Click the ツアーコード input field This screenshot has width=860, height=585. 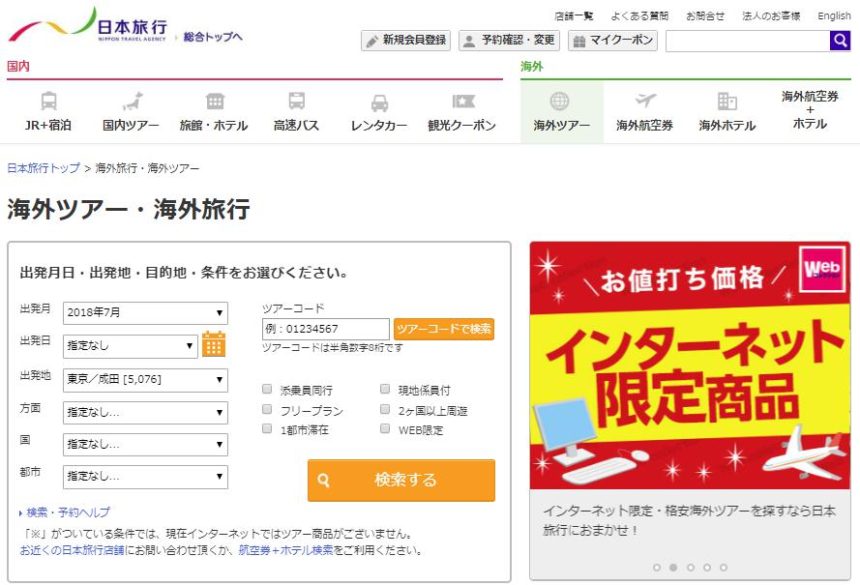point(325,329)
